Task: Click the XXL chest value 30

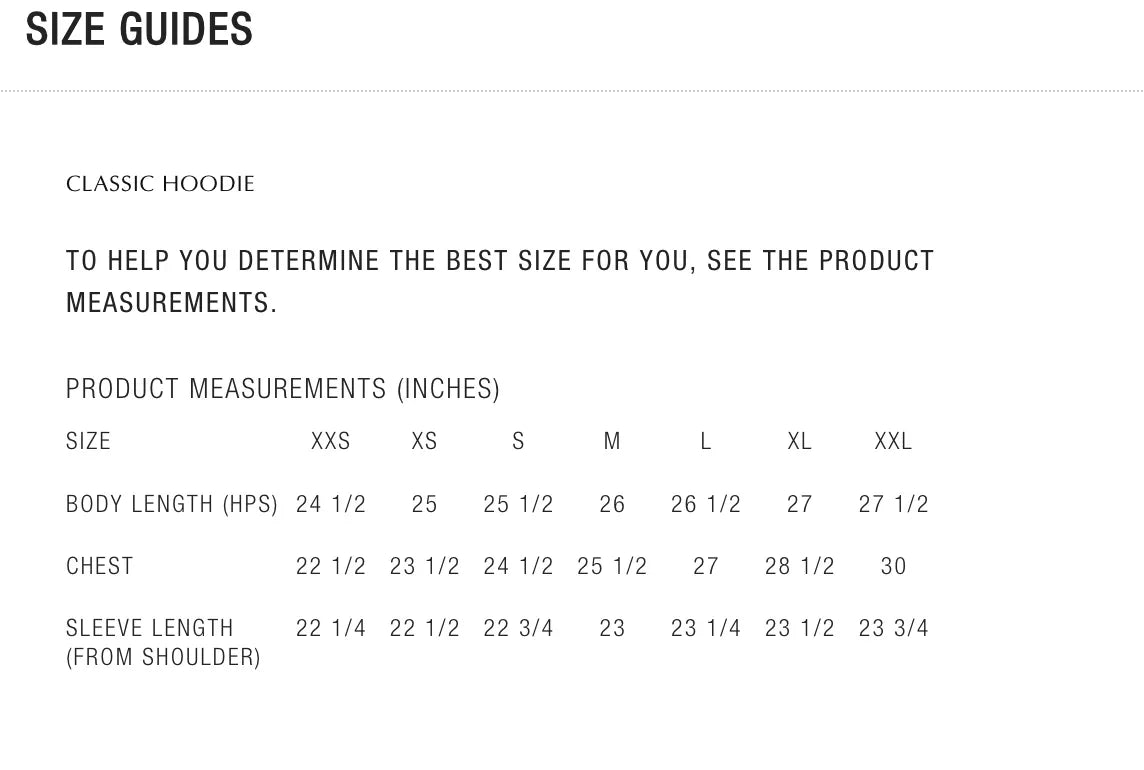Action: (894, 567)
